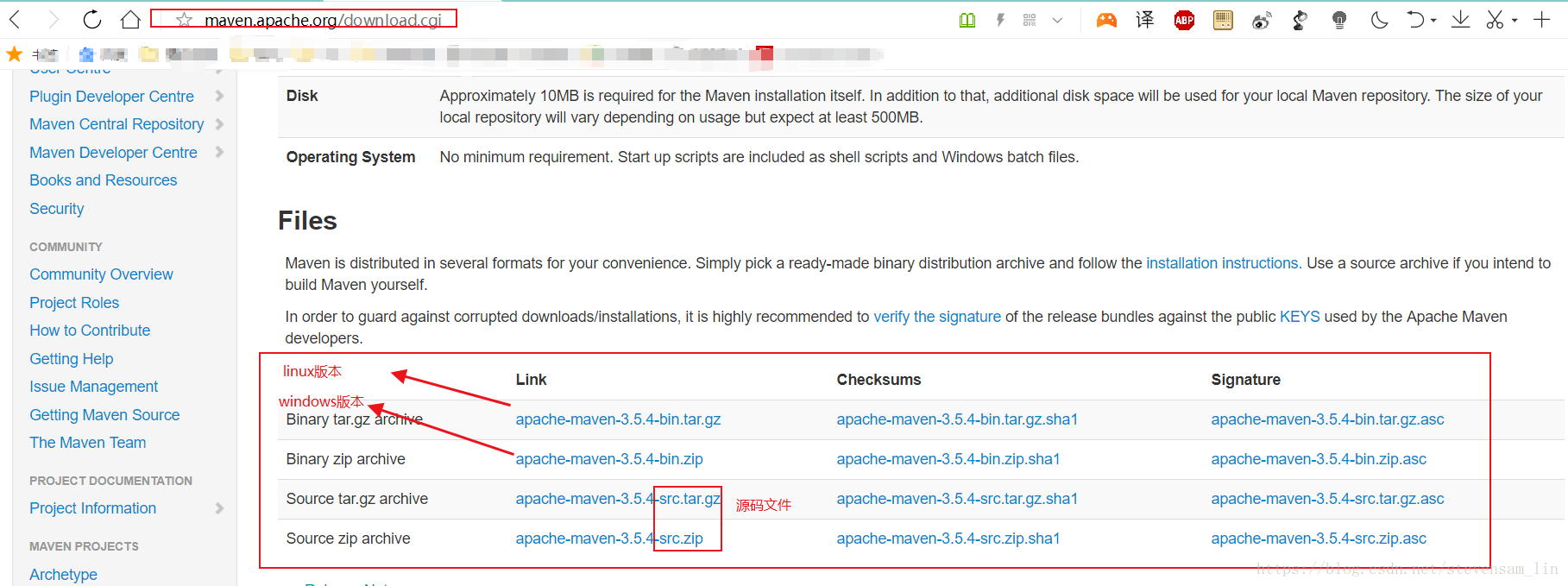Expand the Project Information chevron
Image resolution: width=1568 pixels, height=586 pixels.
pos(219,508)
